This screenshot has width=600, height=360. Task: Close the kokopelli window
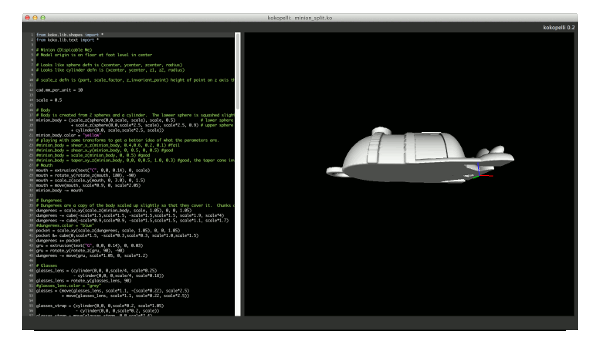tap(27, 18)
